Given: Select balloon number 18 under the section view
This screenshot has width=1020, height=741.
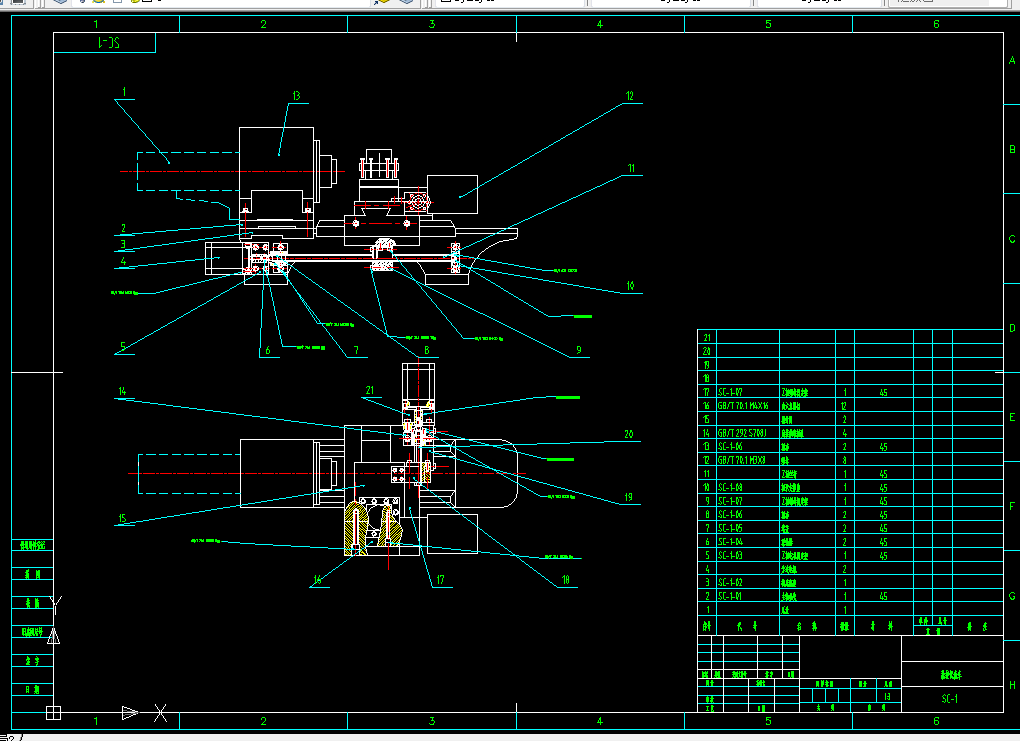Looking at the screenshot, I should pos(565,580).
